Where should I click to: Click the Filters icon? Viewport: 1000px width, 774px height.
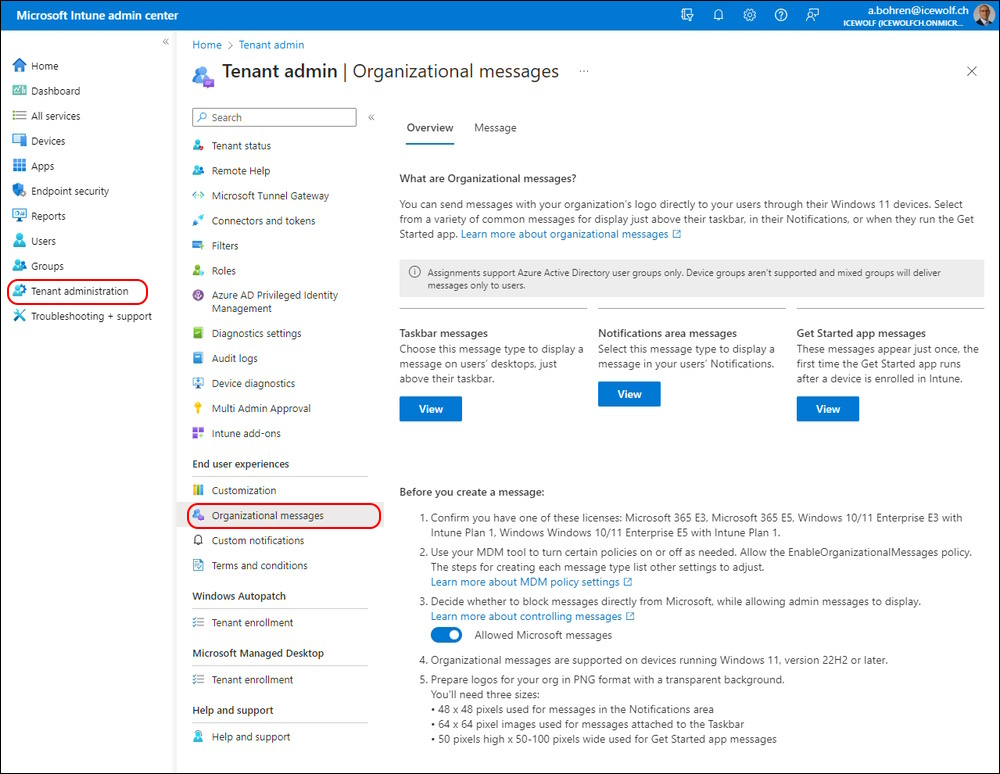[198, 245]
